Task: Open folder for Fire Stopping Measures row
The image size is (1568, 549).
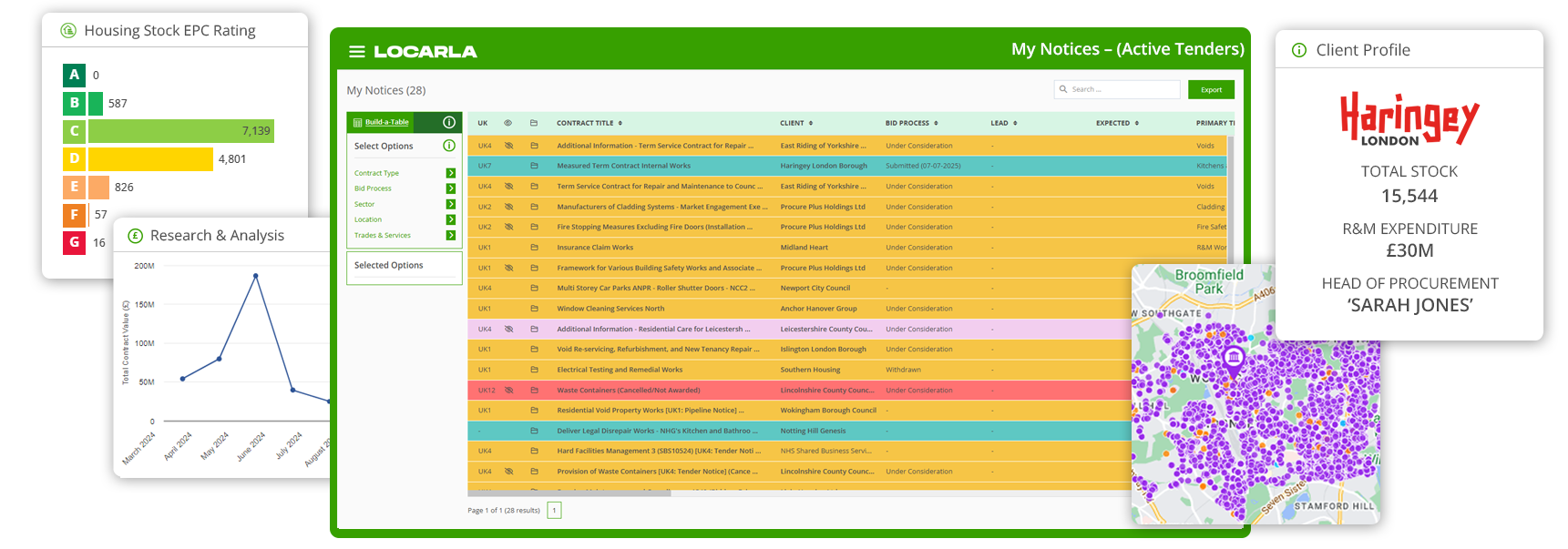Action: click(x=534, y=227)
